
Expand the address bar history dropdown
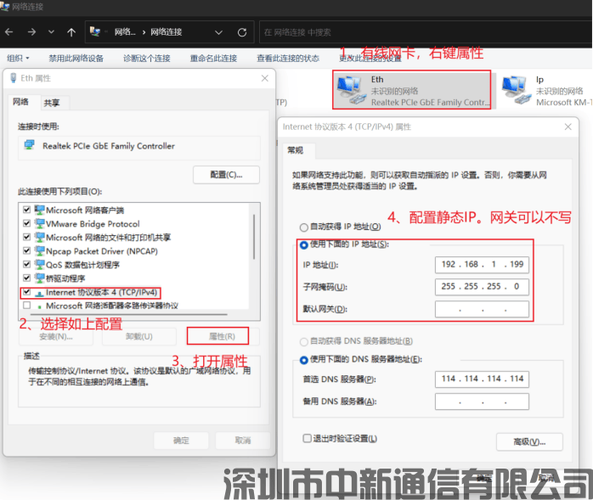tap(219, 33)
